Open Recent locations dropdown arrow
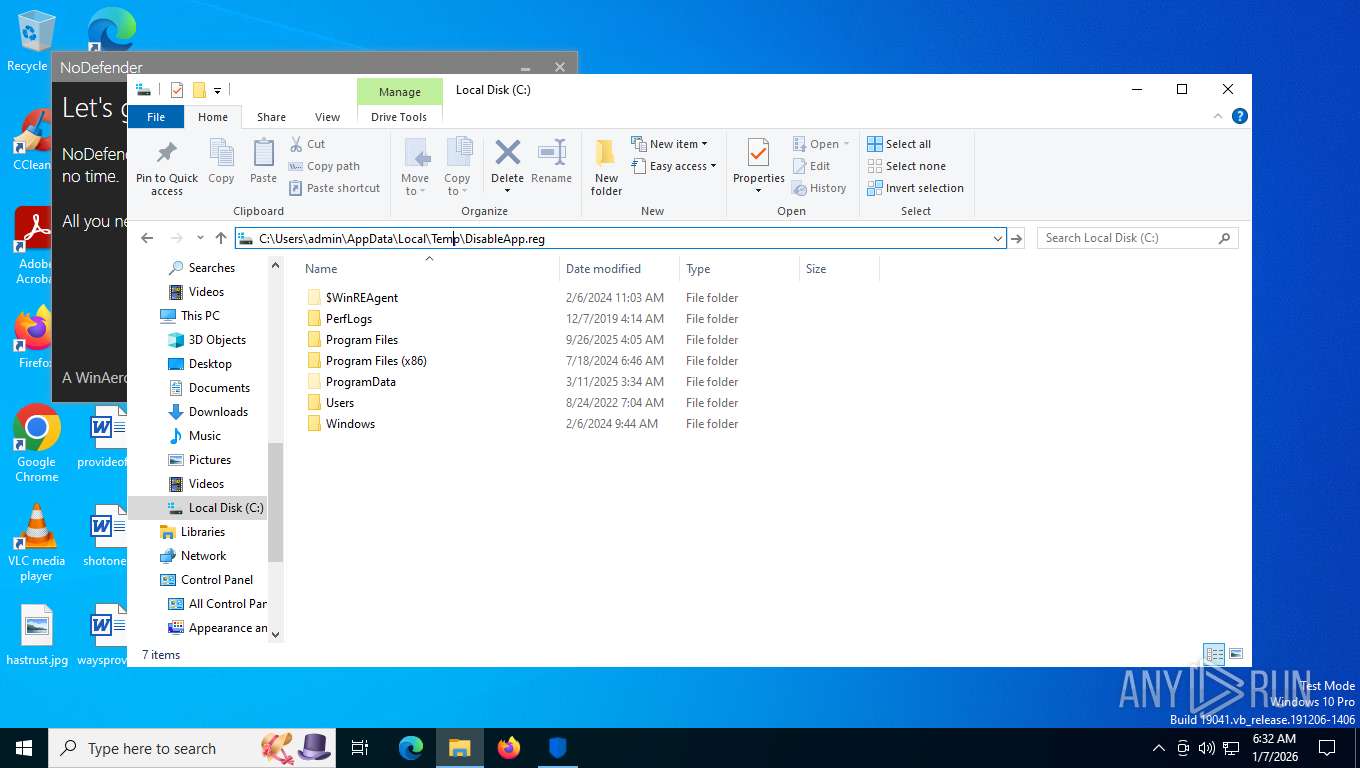 click(200, 238)
